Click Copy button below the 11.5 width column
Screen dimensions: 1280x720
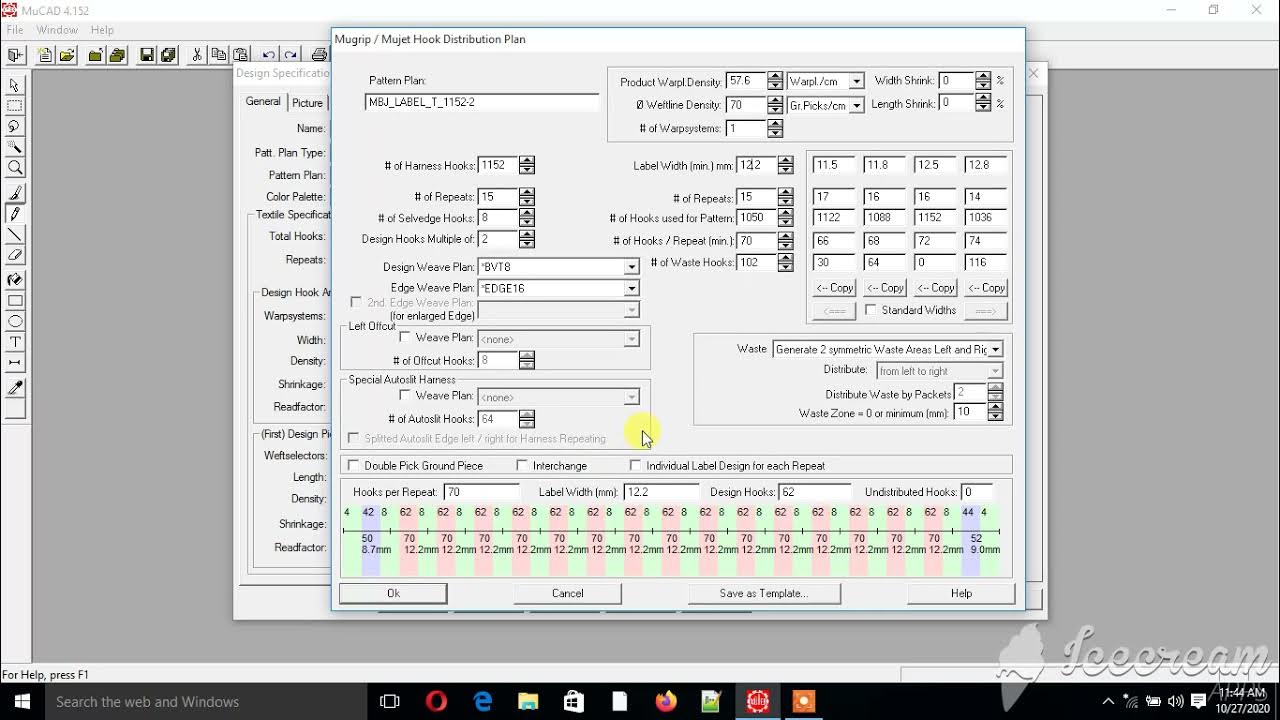(834, 288)
